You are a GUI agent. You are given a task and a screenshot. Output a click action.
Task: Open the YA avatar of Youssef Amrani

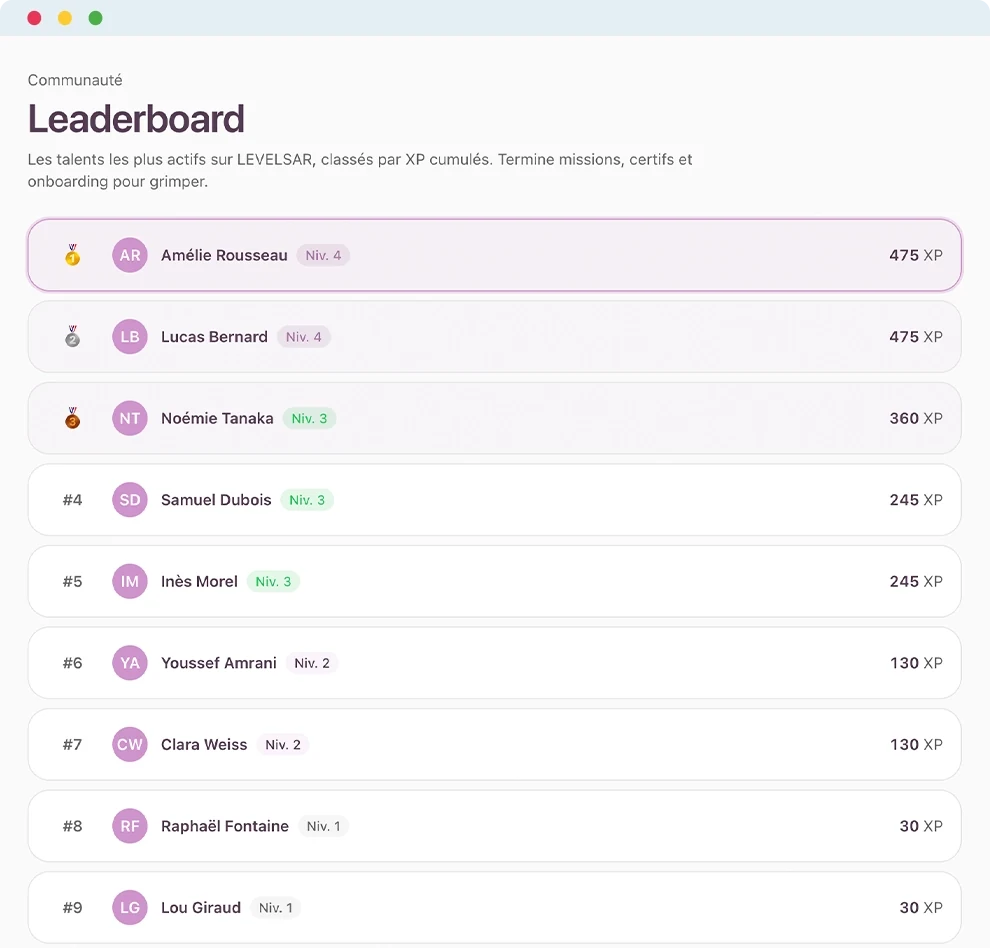click(130, 663)
